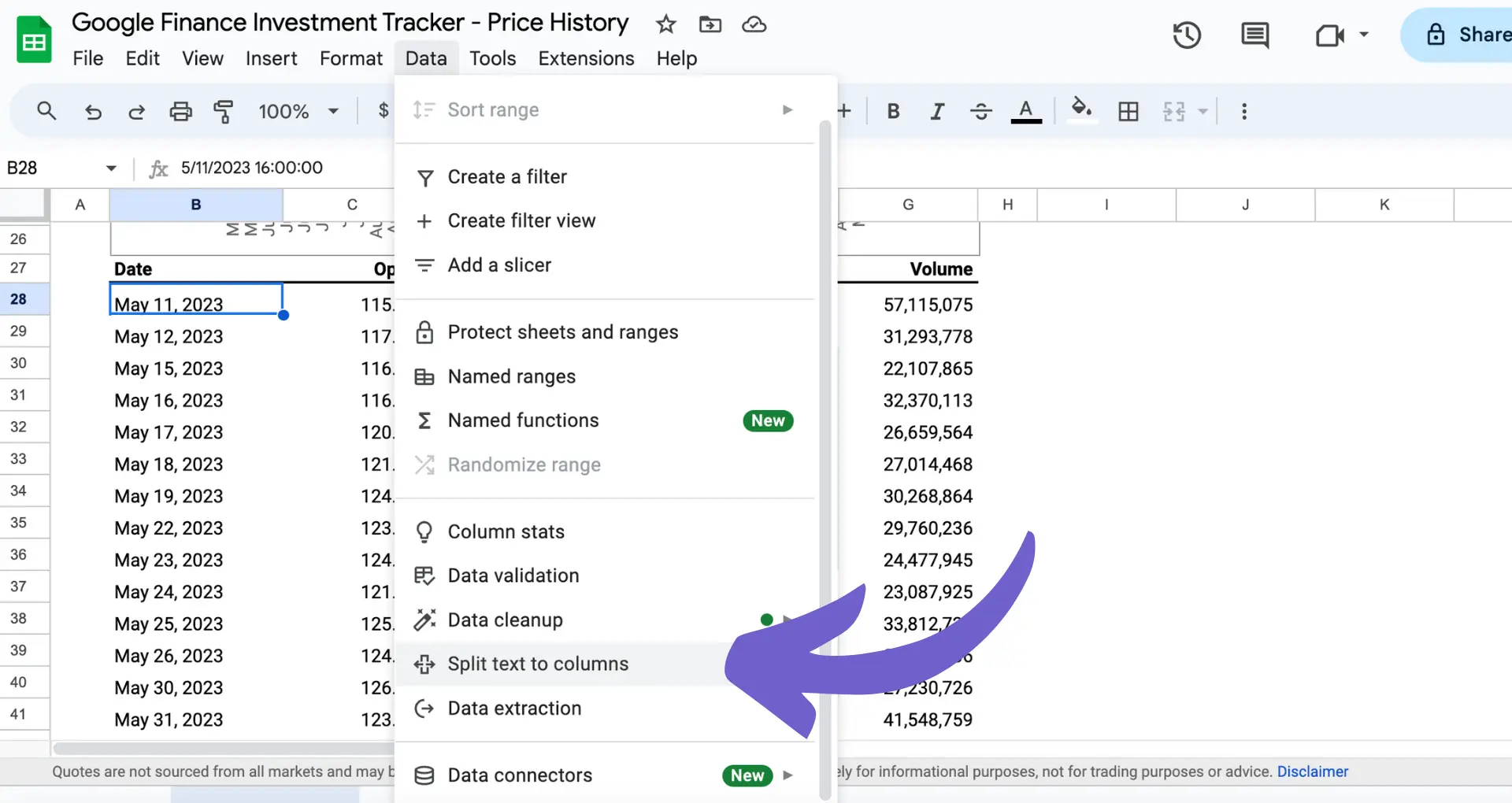Open the Tools menu
The width and height of the screenshot is (1512, 803).
(492, 58)
